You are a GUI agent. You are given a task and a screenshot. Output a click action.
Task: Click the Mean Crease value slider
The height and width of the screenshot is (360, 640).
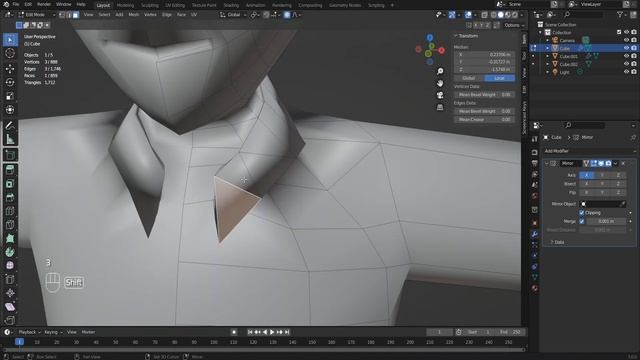click(484, 120)
